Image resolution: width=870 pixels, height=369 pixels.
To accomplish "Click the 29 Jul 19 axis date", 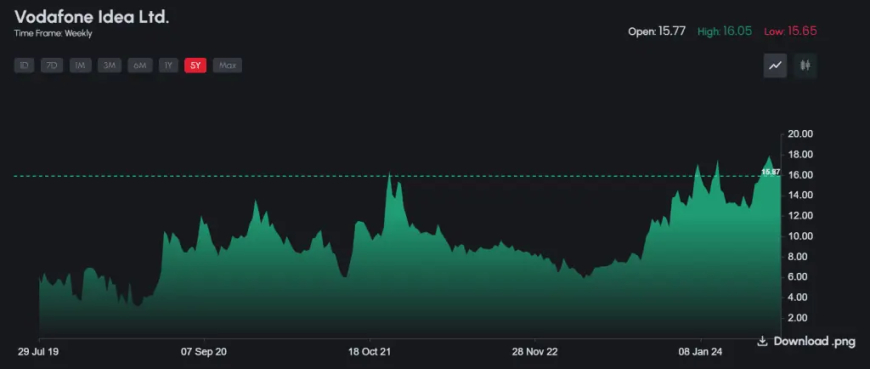I will click(39, 352).
